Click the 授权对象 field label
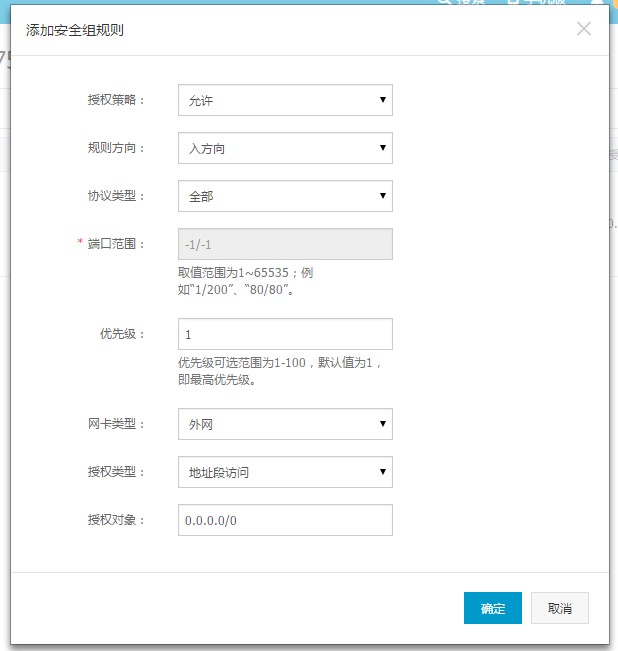The height and width of the screenshot is (651, 618). pyautogui.click(x=116, y=520)
